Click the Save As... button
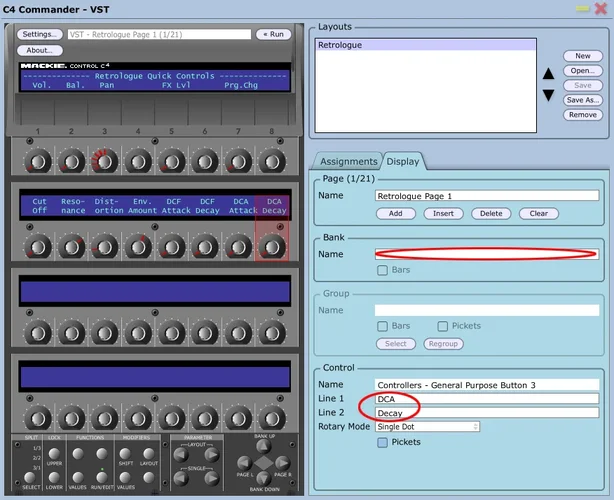 (x=583, y=100)
